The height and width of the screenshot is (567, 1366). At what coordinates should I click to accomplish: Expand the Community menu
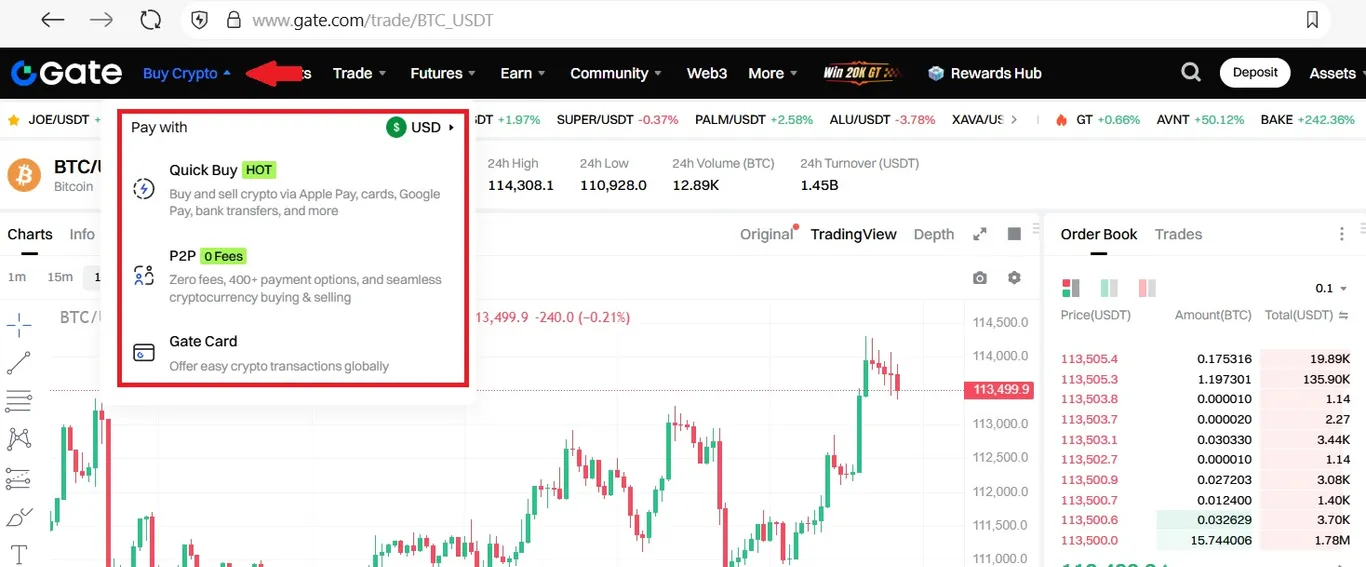click(616, 73)
